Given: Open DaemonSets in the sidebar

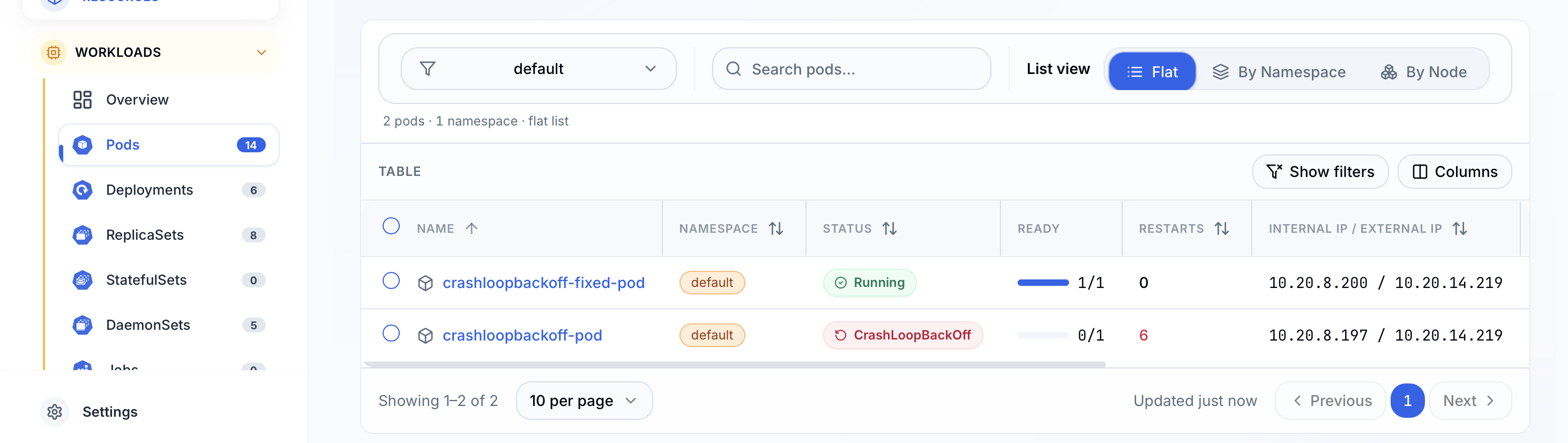Looking at the screenshot, I should 168,326.
